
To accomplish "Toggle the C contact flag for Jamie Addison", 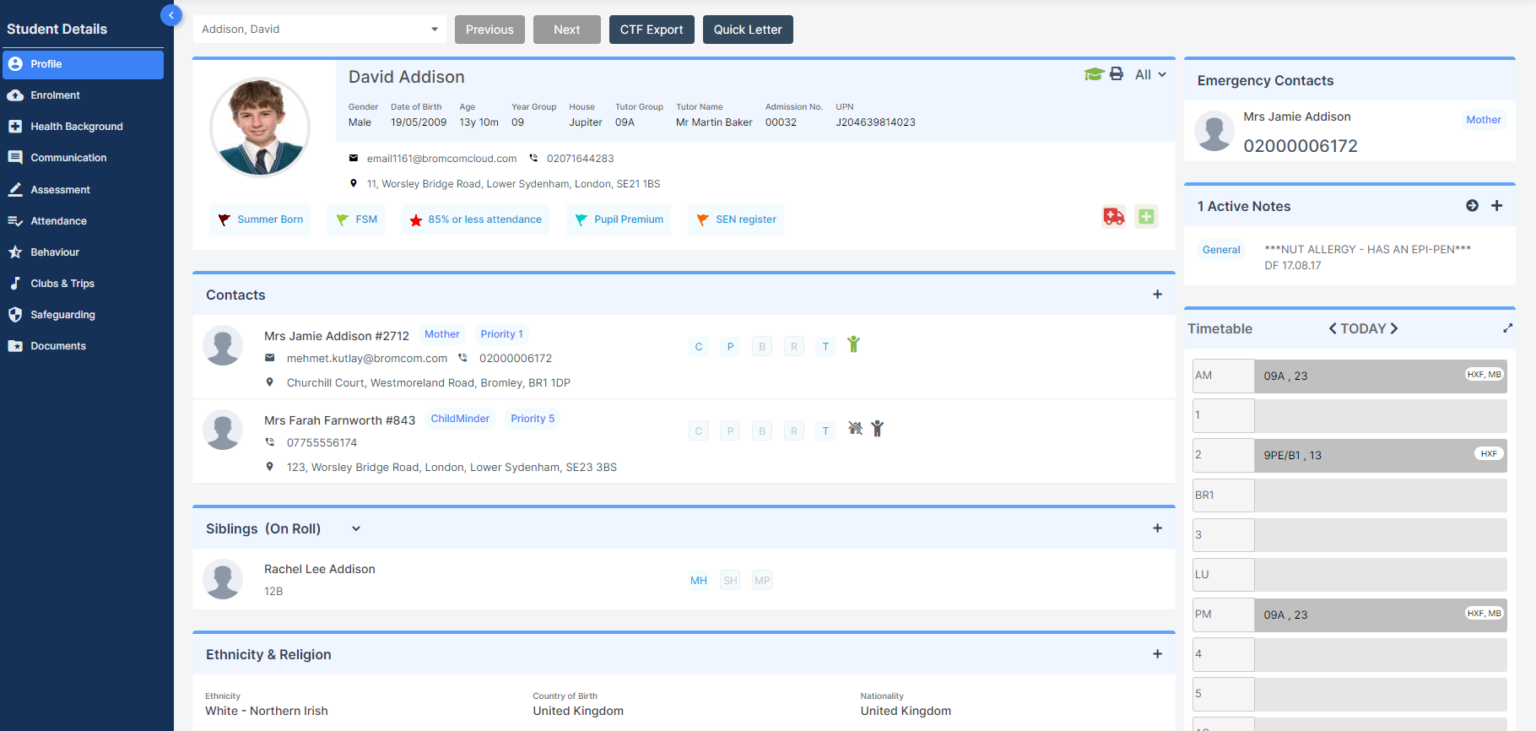I will point(698,346).
